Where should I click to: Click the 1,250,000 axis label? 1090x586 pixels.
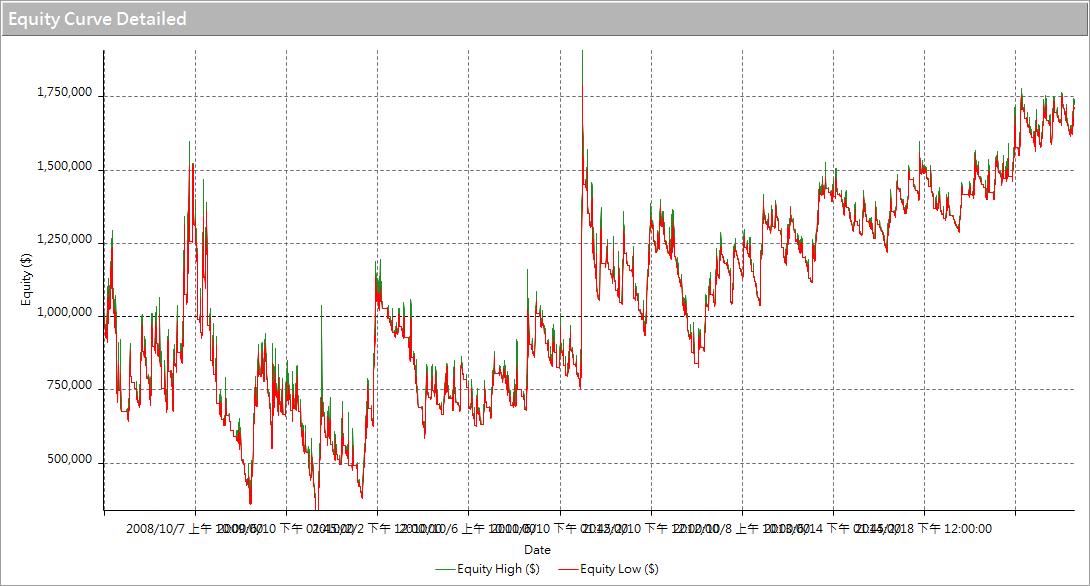pos(64,239)
